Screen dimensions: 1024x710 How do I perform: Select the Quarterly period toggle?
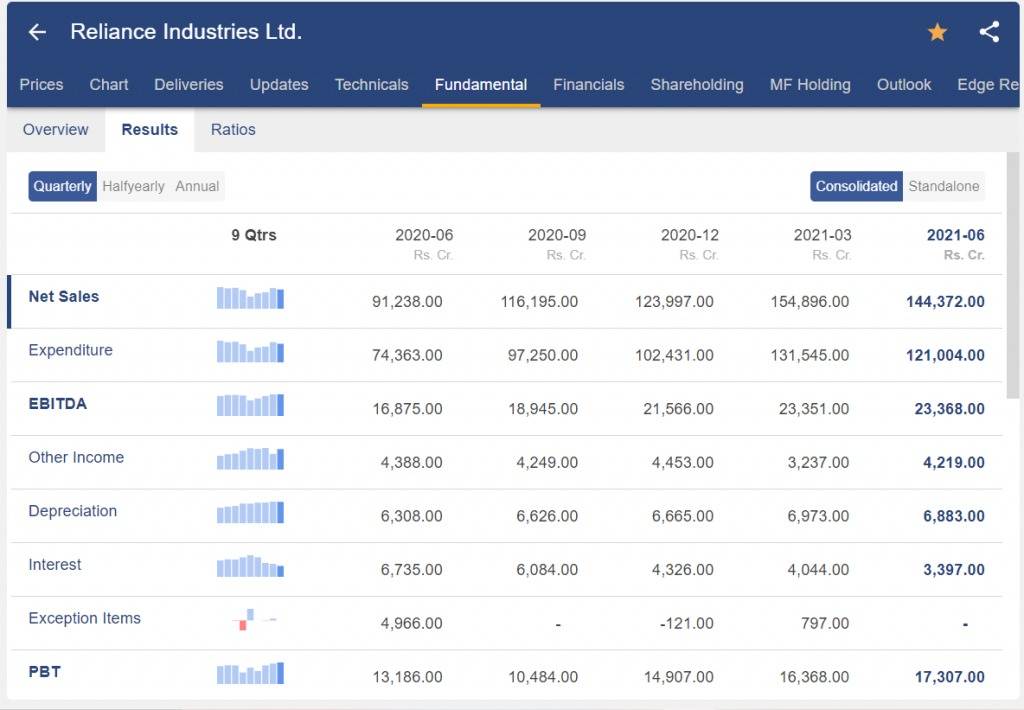[63, 186]
